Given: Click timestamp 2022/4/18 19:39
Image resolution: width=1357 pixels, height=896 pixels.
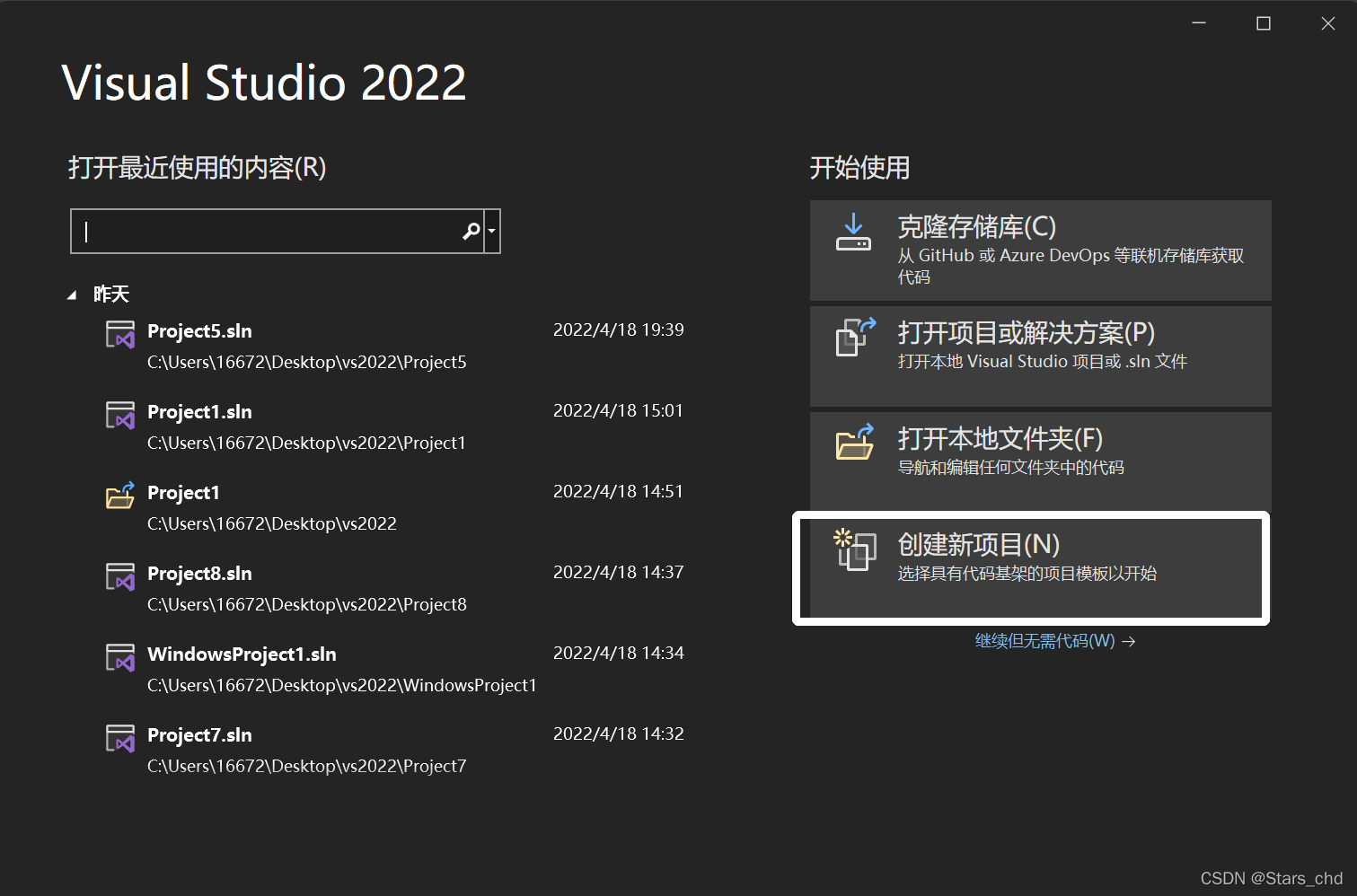Looking at the screenshot, I should click(619, 330).
